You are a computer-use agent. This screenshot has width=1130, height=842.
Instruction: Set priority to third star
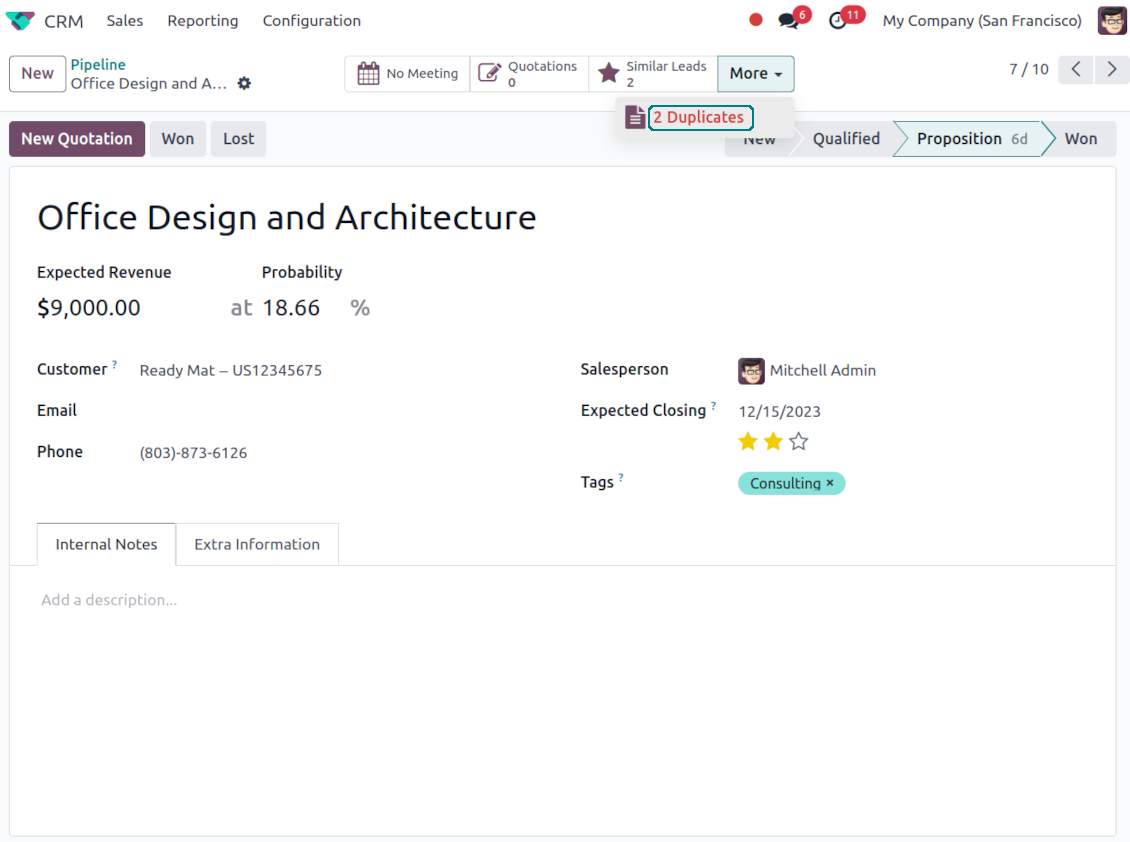(x=798, y=442)
